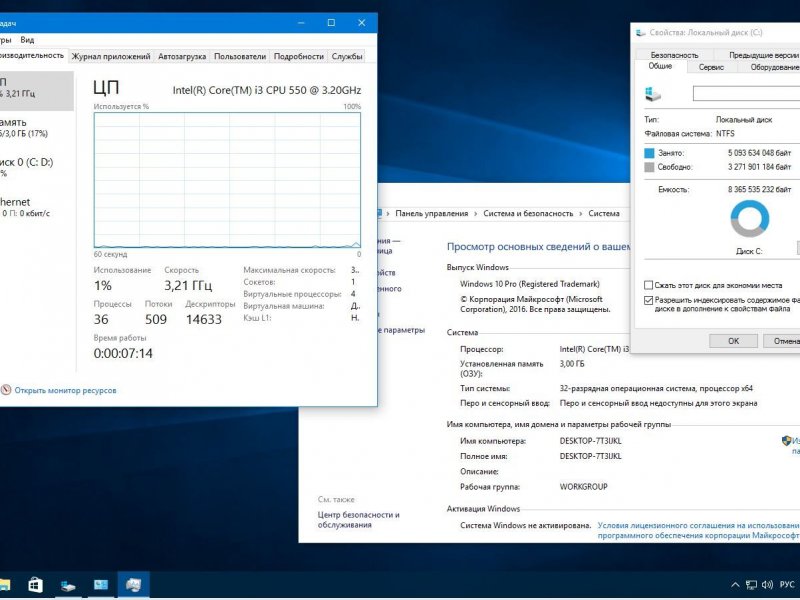The height and width of the screenshot is (600, 800).
Task: Expand arrow after Панель управления breadcrumb
Action: (x=476, y=213)
